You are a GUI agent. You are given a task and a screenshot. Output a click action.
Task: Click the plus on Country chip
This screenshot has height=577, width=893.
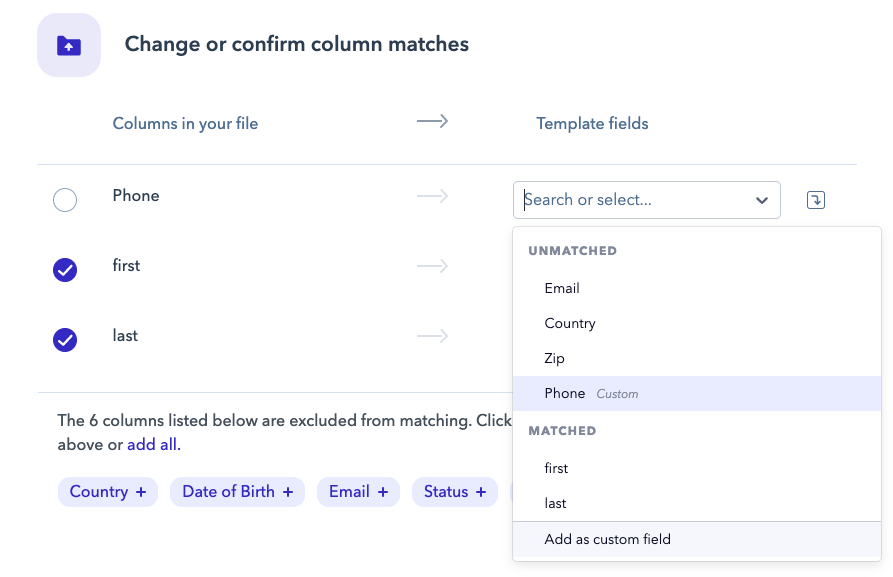pyautogui.click(x=141, y=492)
